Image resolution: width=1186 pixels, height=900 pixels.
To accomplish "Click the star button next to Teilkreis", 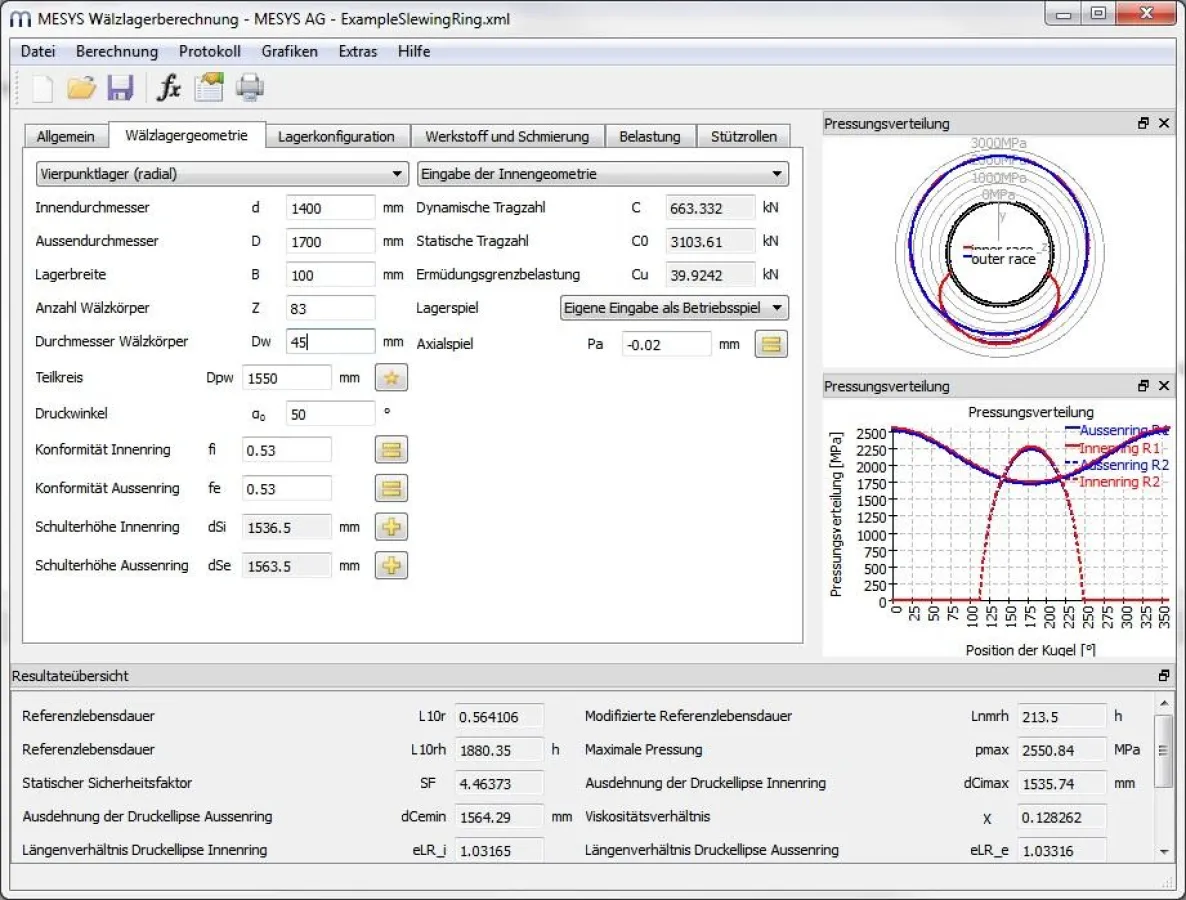I will (x=391, y=377).
